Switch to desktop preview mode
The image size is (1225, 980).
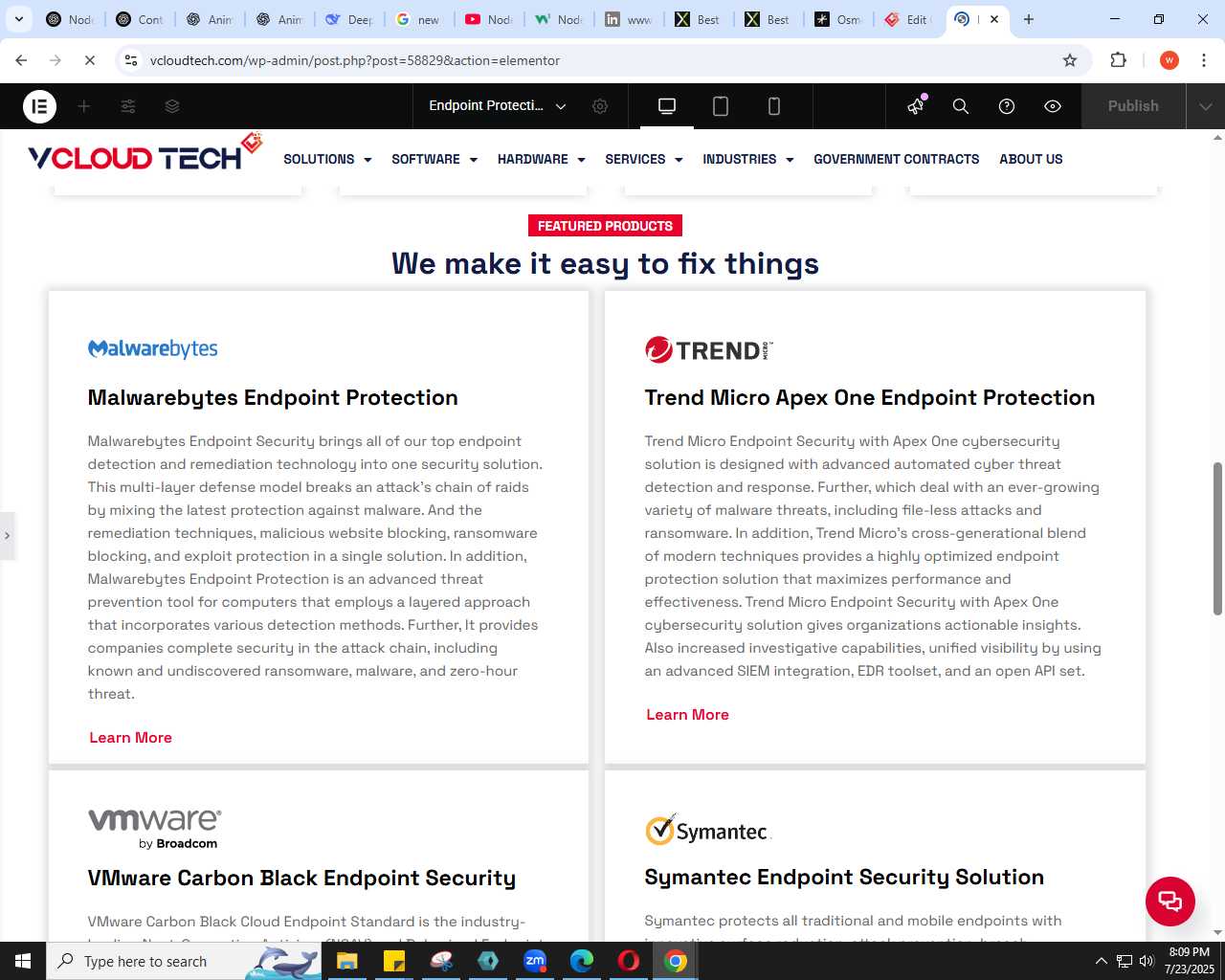pos(667,106)
